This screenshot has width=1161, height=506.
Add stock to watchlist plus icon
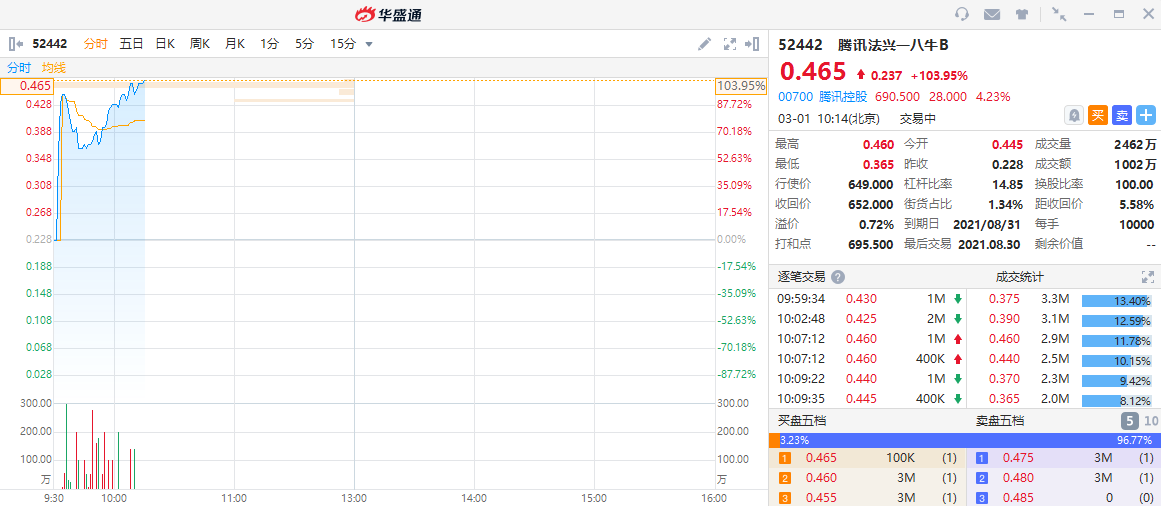point(1146,115)
